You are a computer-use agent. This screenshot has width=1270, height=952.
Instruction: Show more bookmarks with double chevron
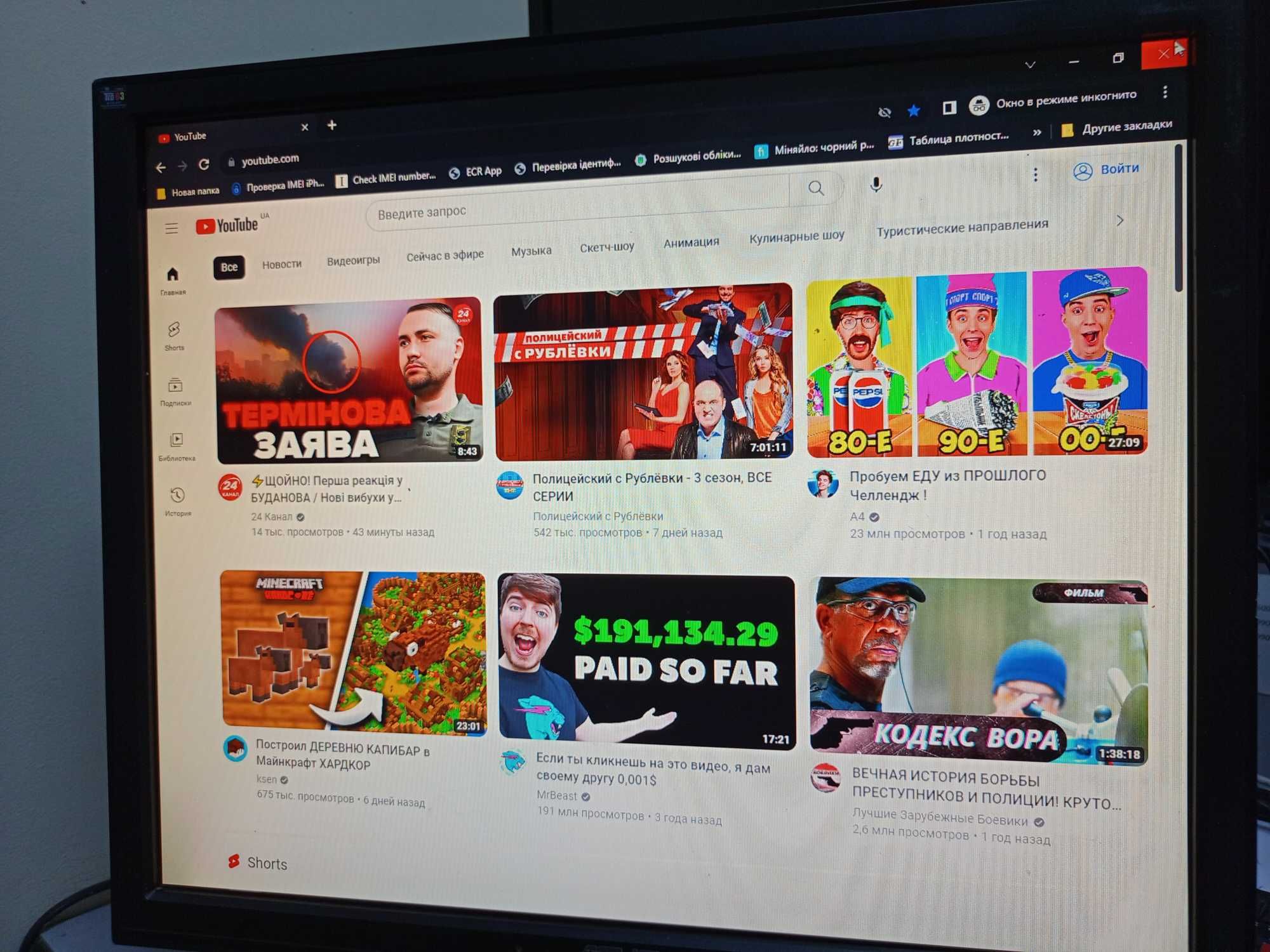click(1037, 132)
